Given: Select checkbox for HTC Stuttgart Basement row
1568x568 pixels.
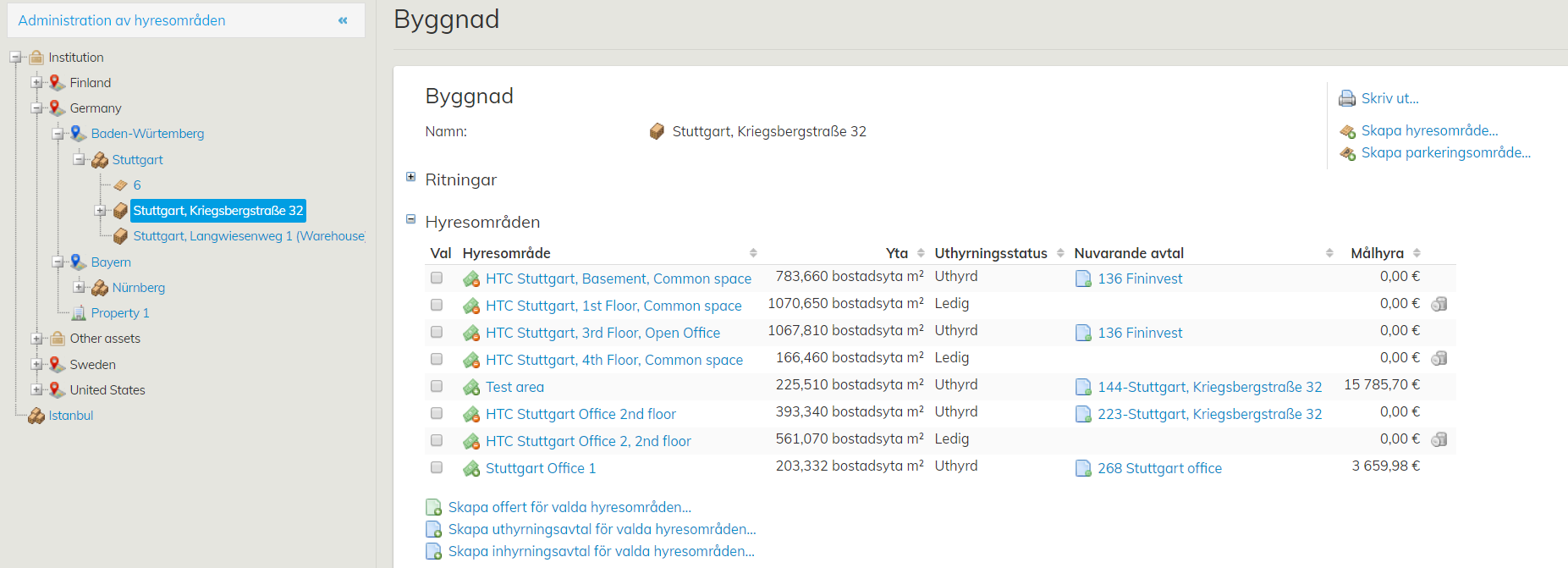Looking at the screenshot, I should point(437,278).
